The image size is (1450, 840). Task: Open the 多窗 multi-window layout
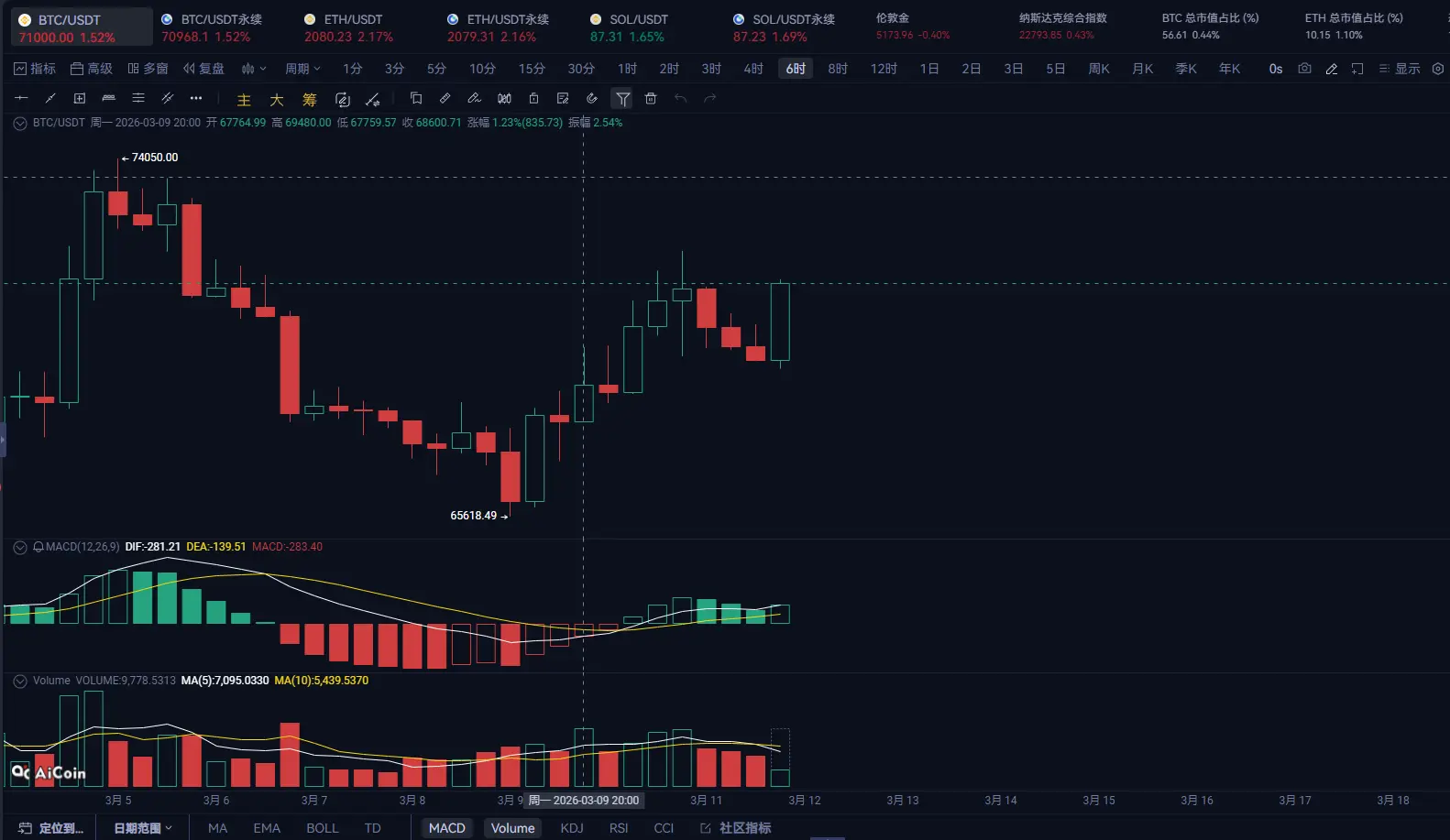tap(148, 69)
